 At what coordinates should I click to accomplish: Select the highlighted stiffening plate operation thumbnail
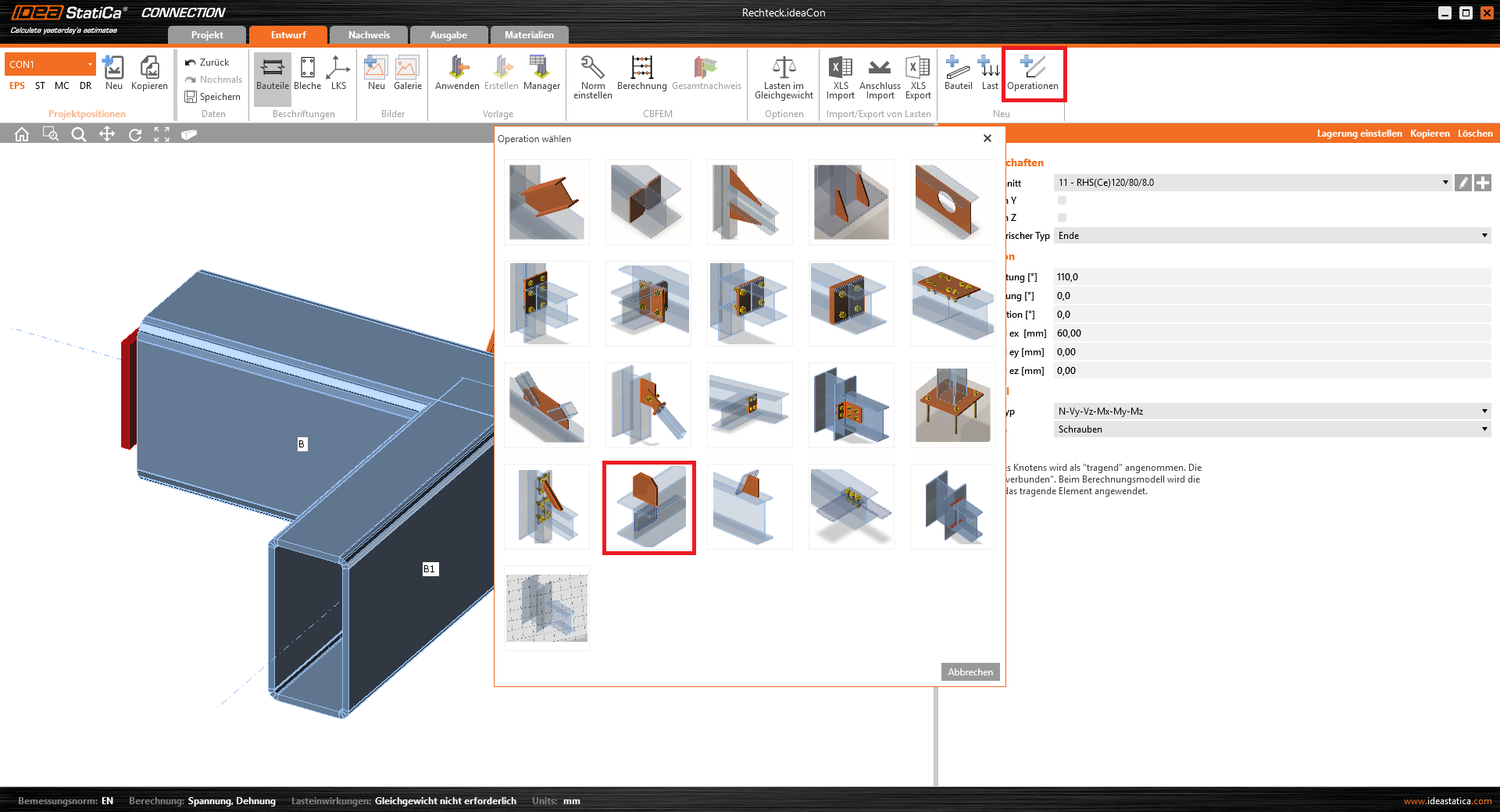(648, 507)
